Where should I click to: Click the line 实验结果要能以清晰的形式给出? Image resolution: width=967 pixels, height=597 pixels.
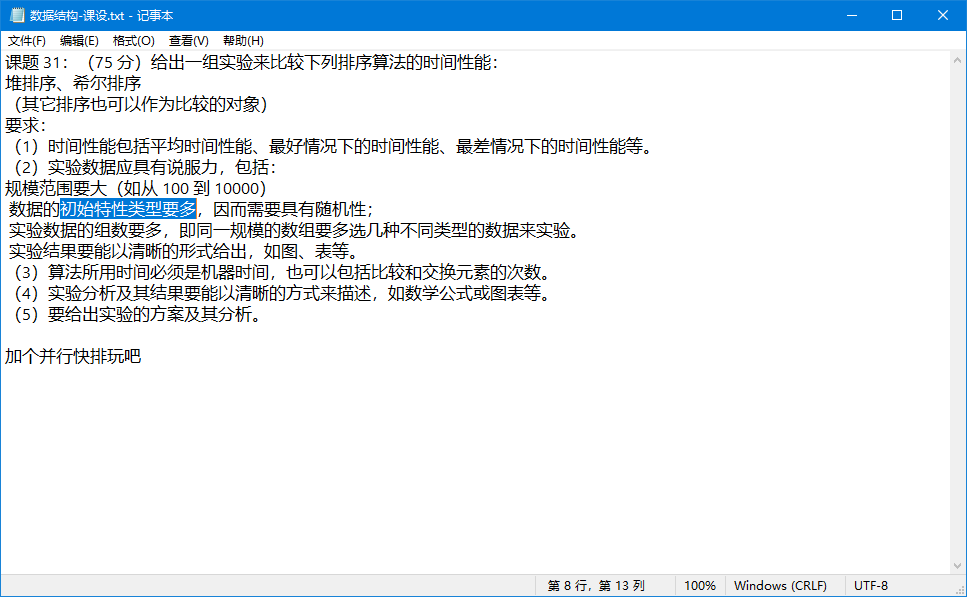click(x=184, y=252)
